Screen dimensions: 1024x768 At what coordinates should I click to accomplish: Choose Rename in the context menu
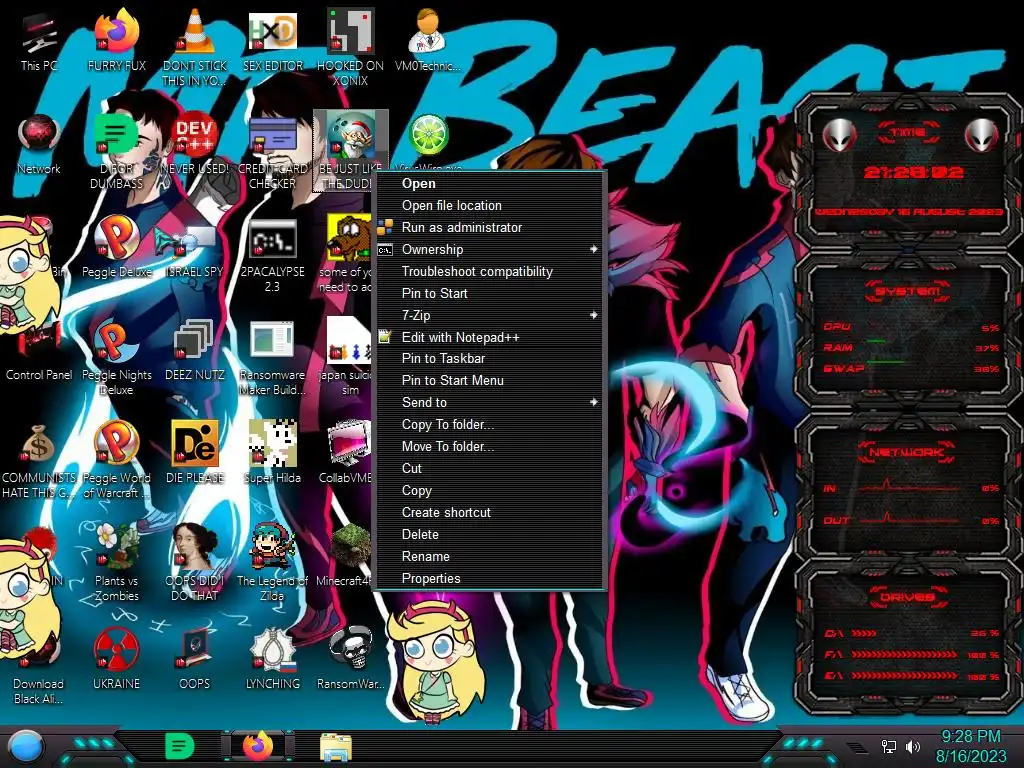click(x=489, y=556)
